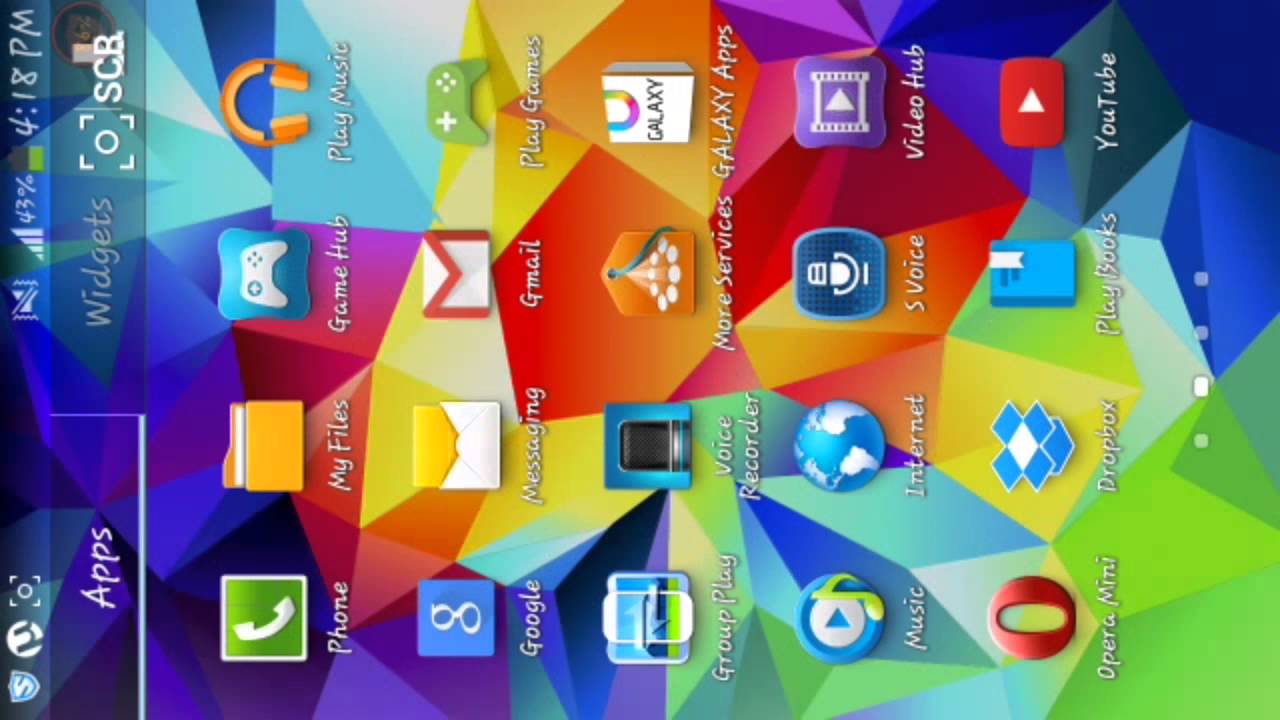Viewport: 1280px width, 720px height.
Task: Launch the Opera Mini browser
Action: coord(1032,618)
